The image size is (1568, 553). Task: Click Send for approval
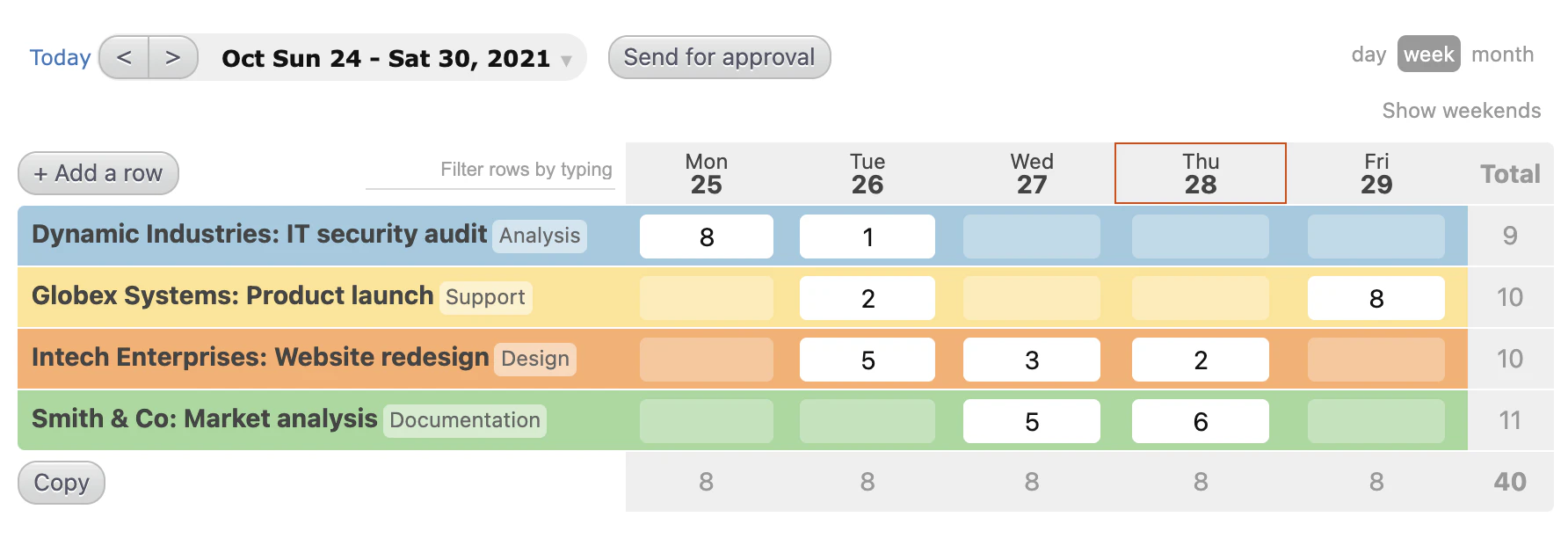(719, 56)
